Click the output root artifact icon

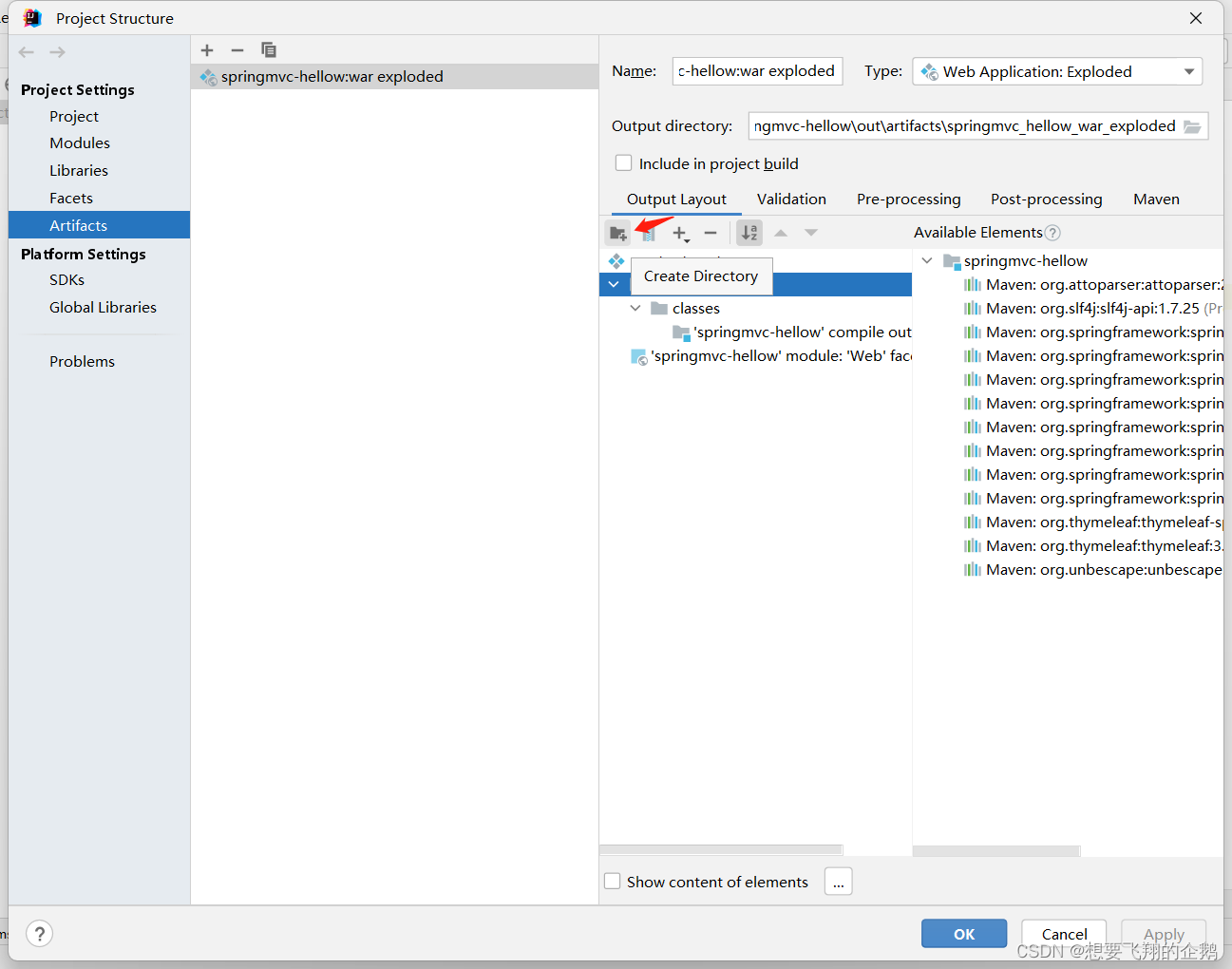tap(617, 260)
